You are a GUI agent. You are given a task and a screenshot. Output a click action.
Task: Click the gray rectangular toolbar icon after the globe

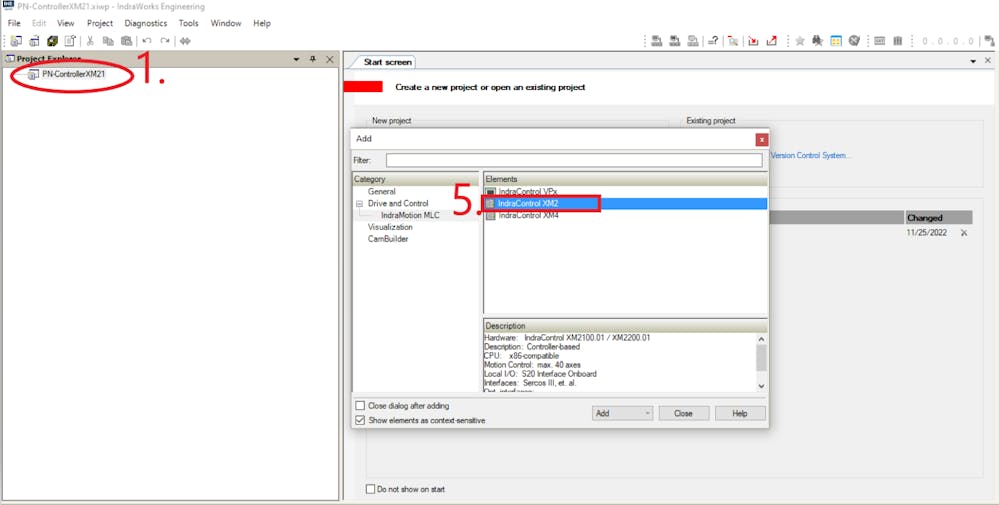click(x=879, y=41)
